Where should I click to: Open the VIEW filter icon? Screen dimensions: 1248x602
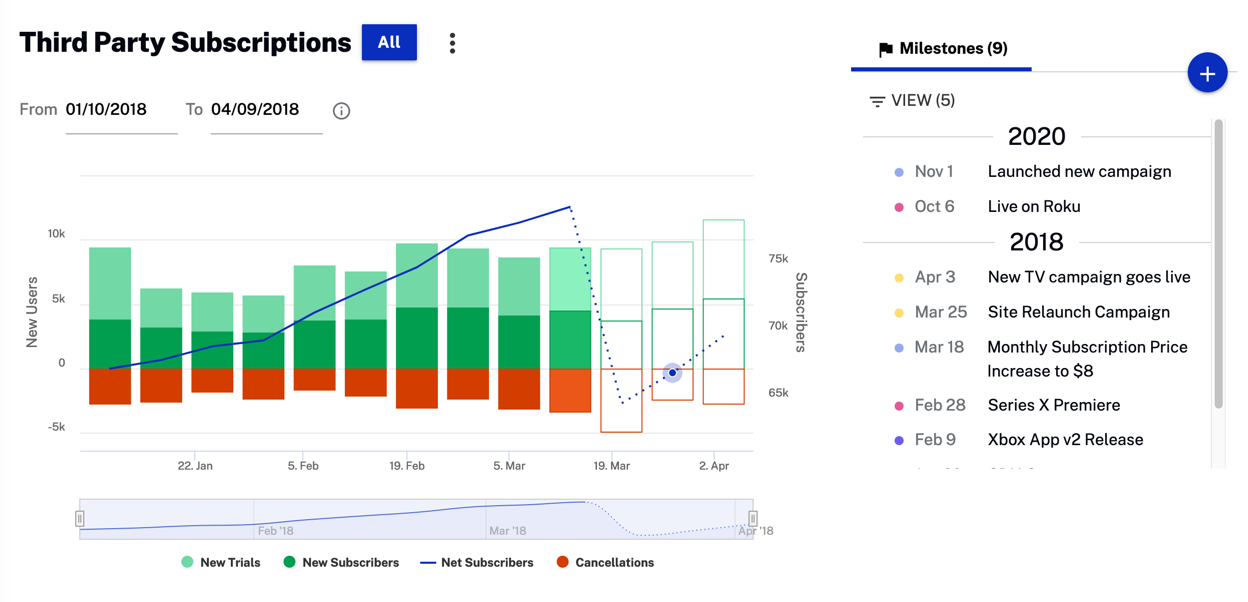(877, 101)
